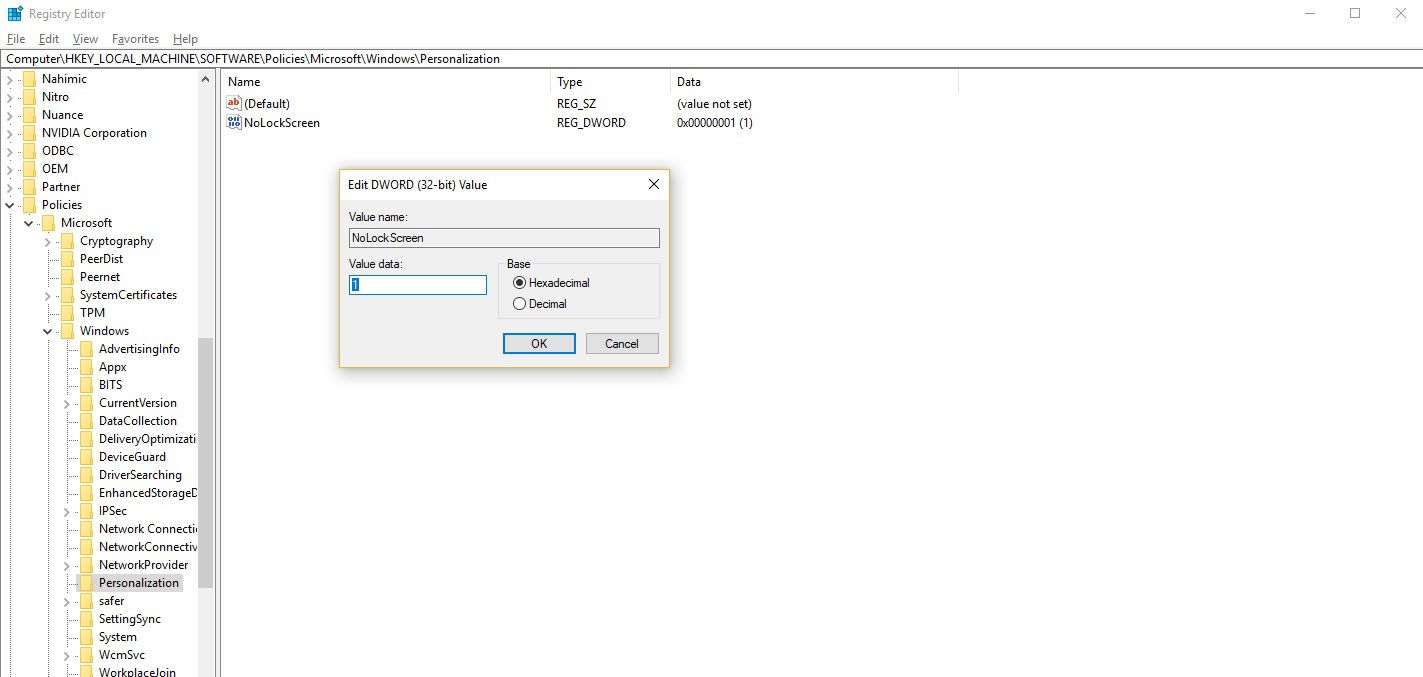Click the Value name field
The height and width of the screenshot is (677, 1423).
tap(504, 238)
